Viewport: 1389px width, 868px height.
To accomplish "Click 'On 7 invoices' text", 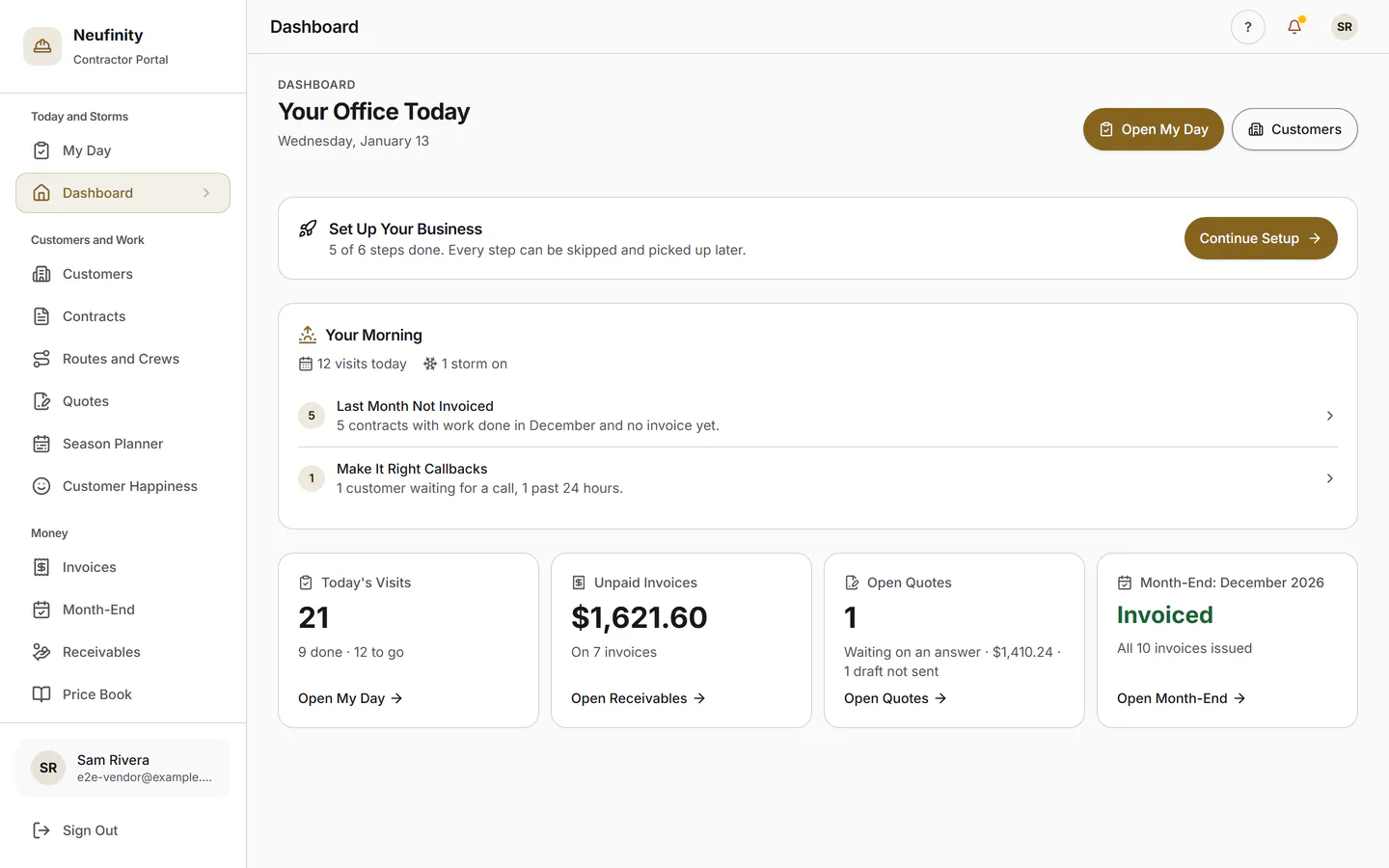I will pyautogui.click(x=613, y=652).
